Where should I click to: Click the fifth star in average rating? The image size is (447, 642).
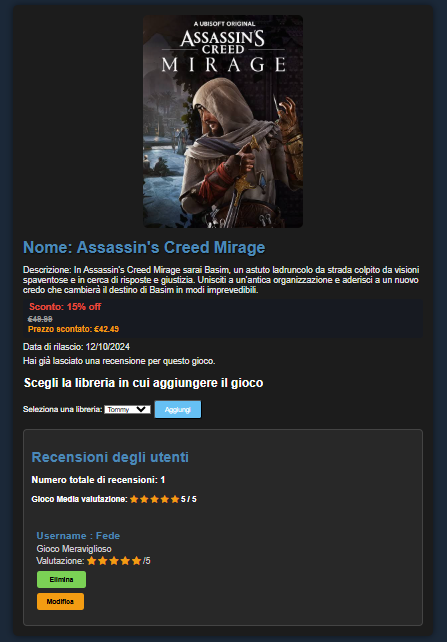[x=175, y=499]
